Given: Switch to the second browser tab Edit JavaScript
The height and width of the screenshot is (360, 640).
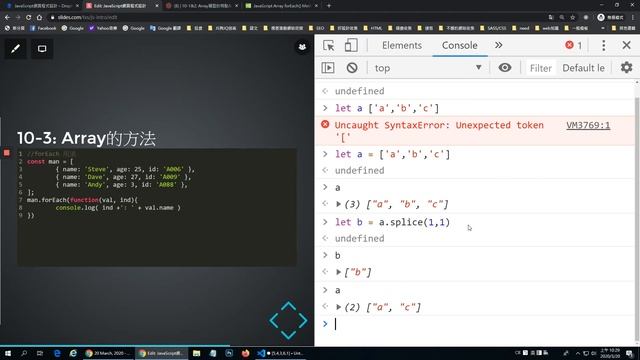Looking at the screenshot, I should pyautogui.click(x=122, y=6).
